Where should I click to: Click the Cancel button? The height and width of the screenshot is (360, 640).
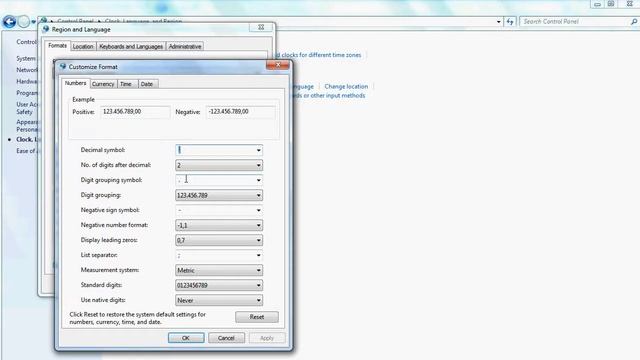coord(226,338)
